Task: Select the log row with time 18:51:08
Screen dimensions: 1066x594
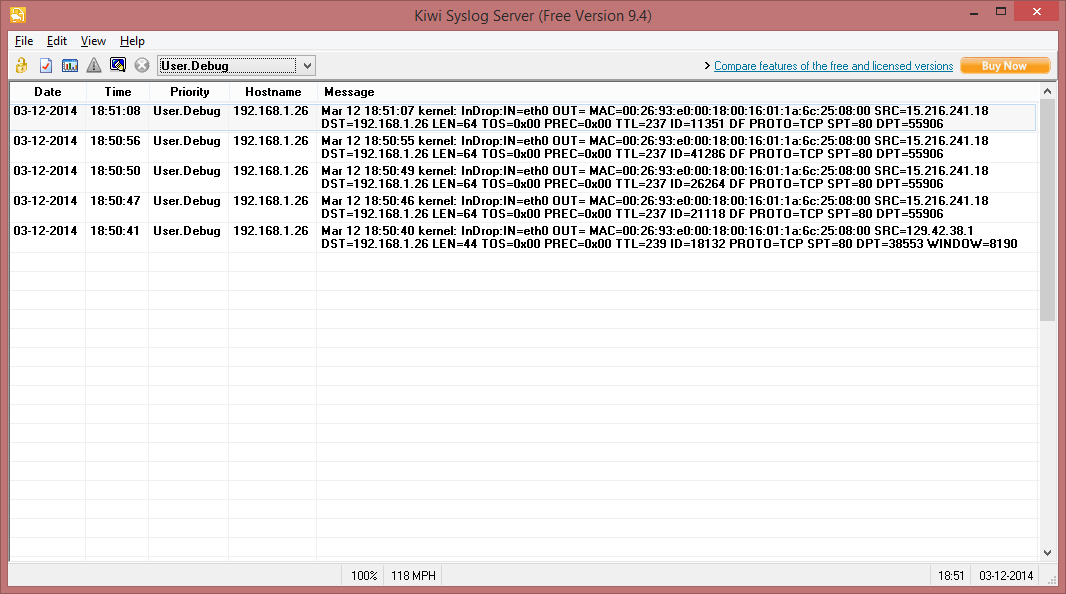Action: [523, 117]
